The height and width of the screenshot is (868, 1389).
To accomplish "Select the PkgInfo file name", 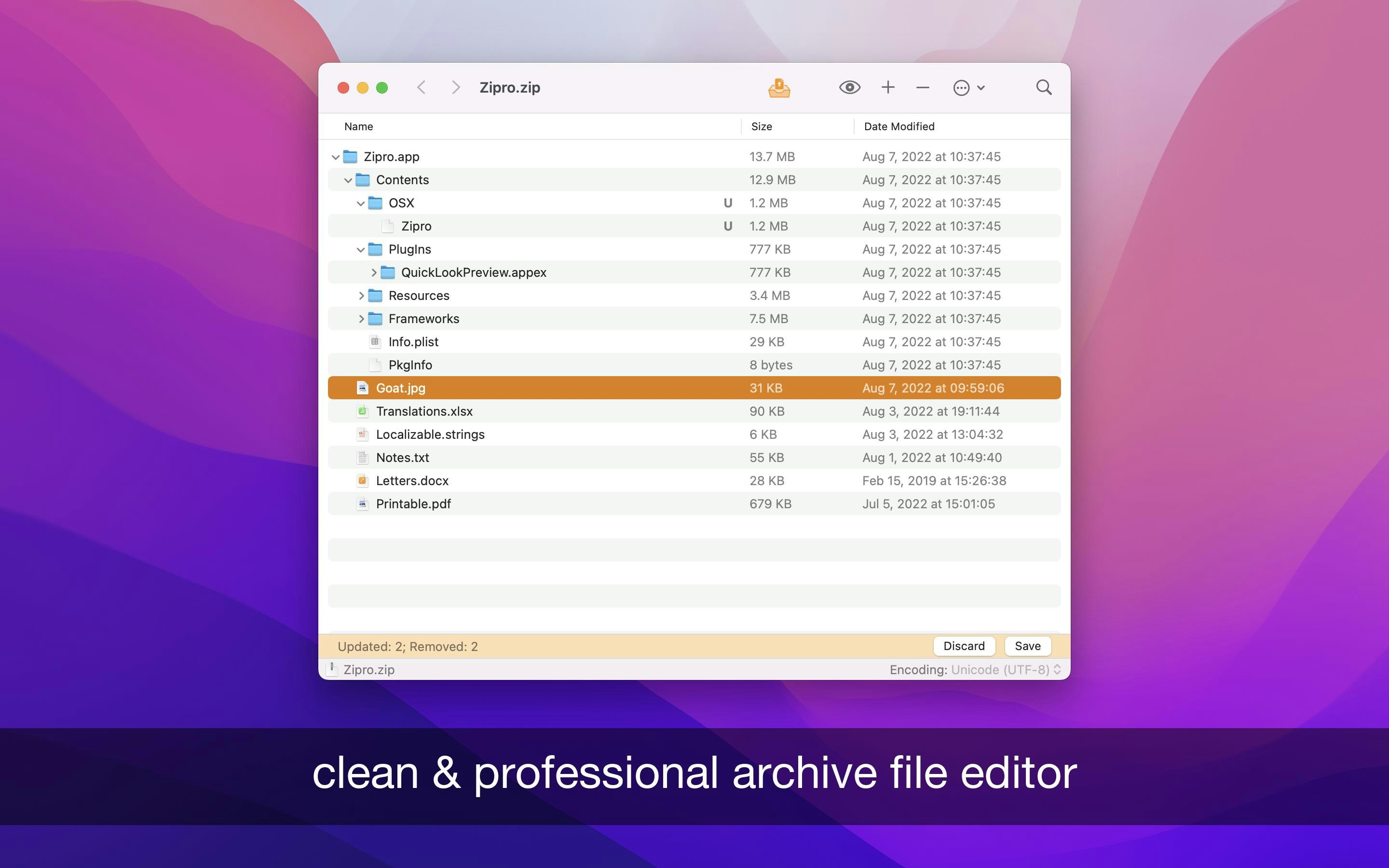I will point(410,365).
